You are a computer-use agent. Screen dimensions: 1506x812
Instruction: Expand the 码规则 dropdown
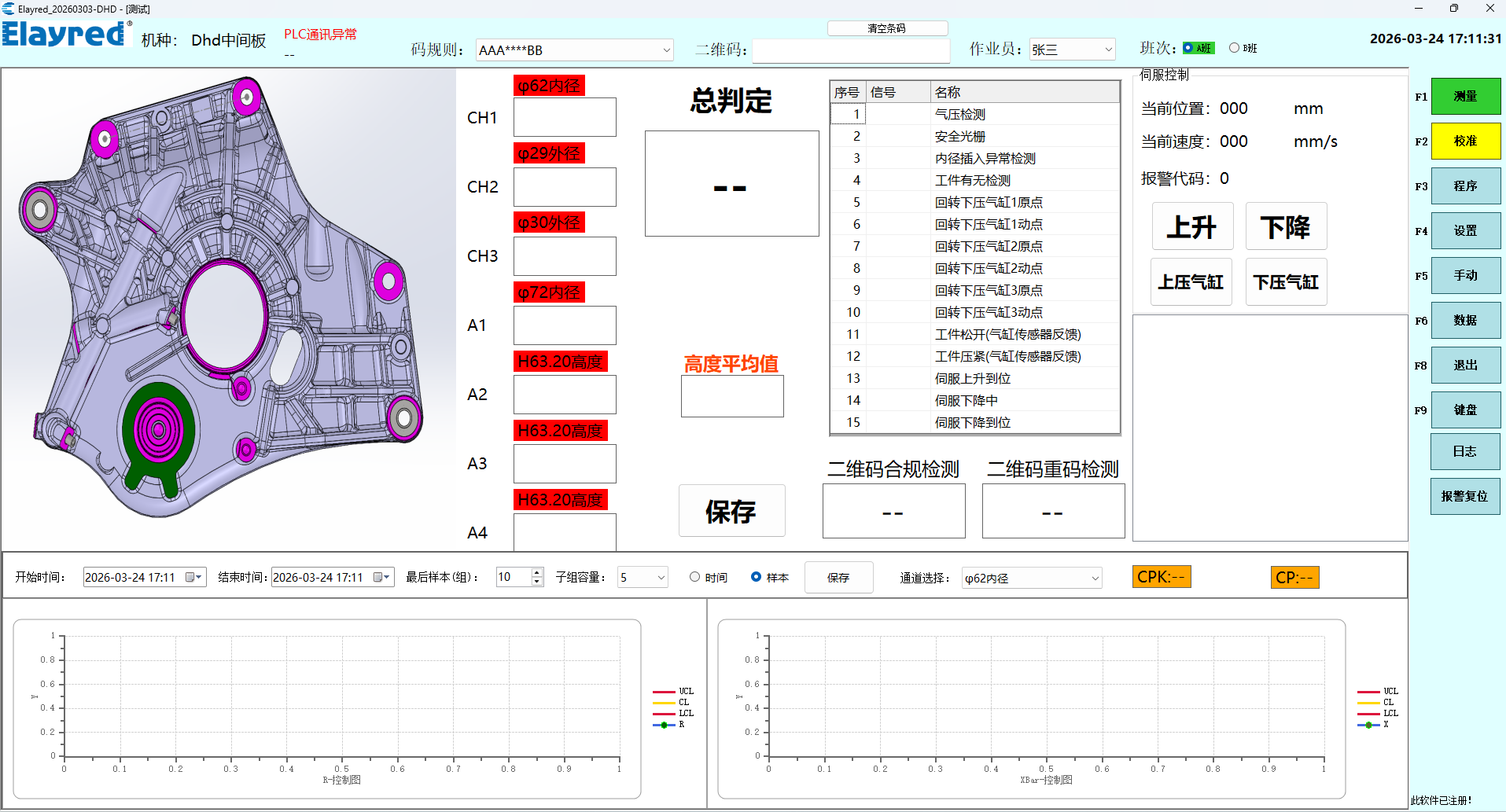(666, 50)
